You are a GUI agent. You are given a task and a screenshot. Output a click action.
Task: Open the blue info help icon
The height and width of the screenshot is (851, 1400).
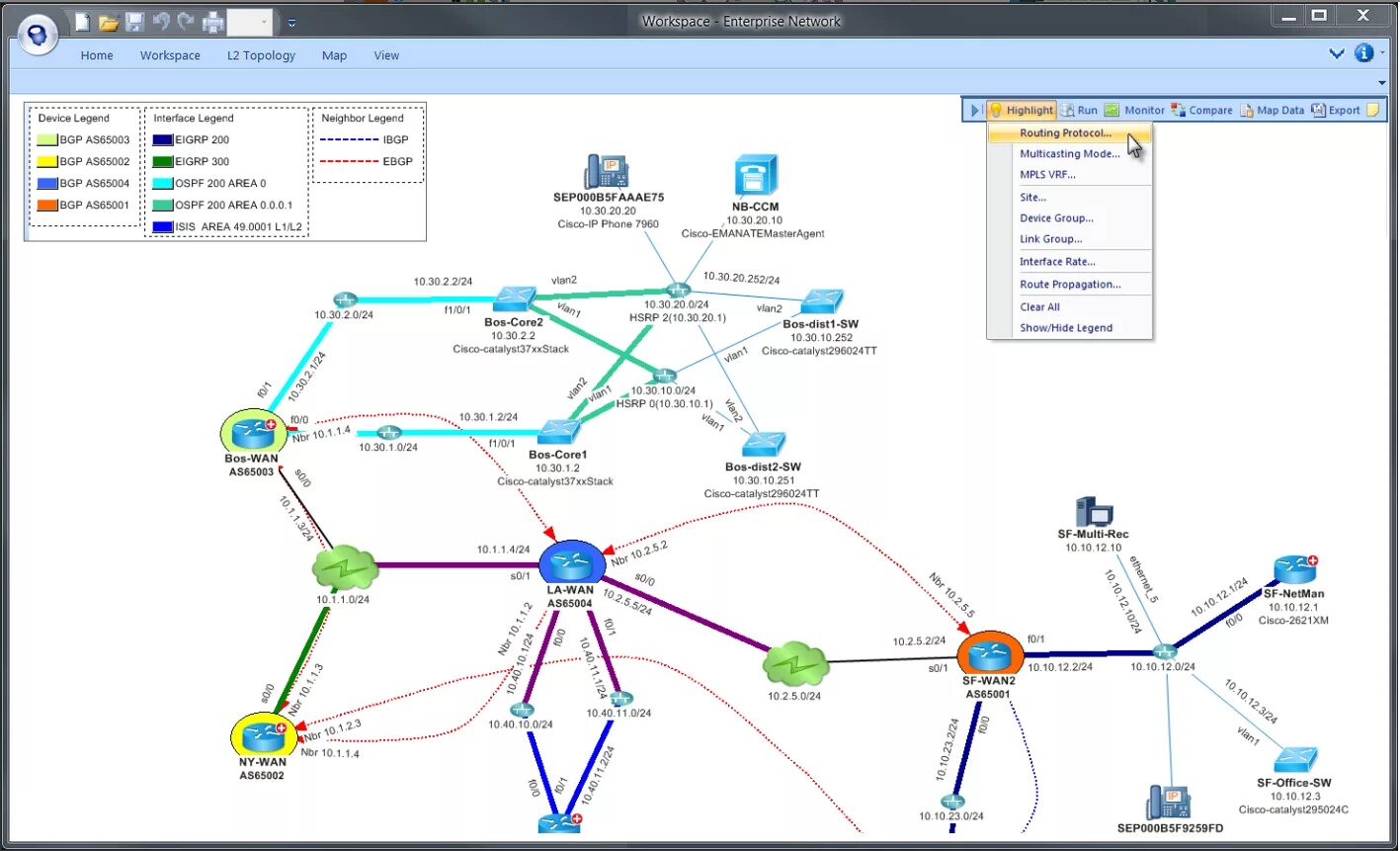click(1364, 53)
